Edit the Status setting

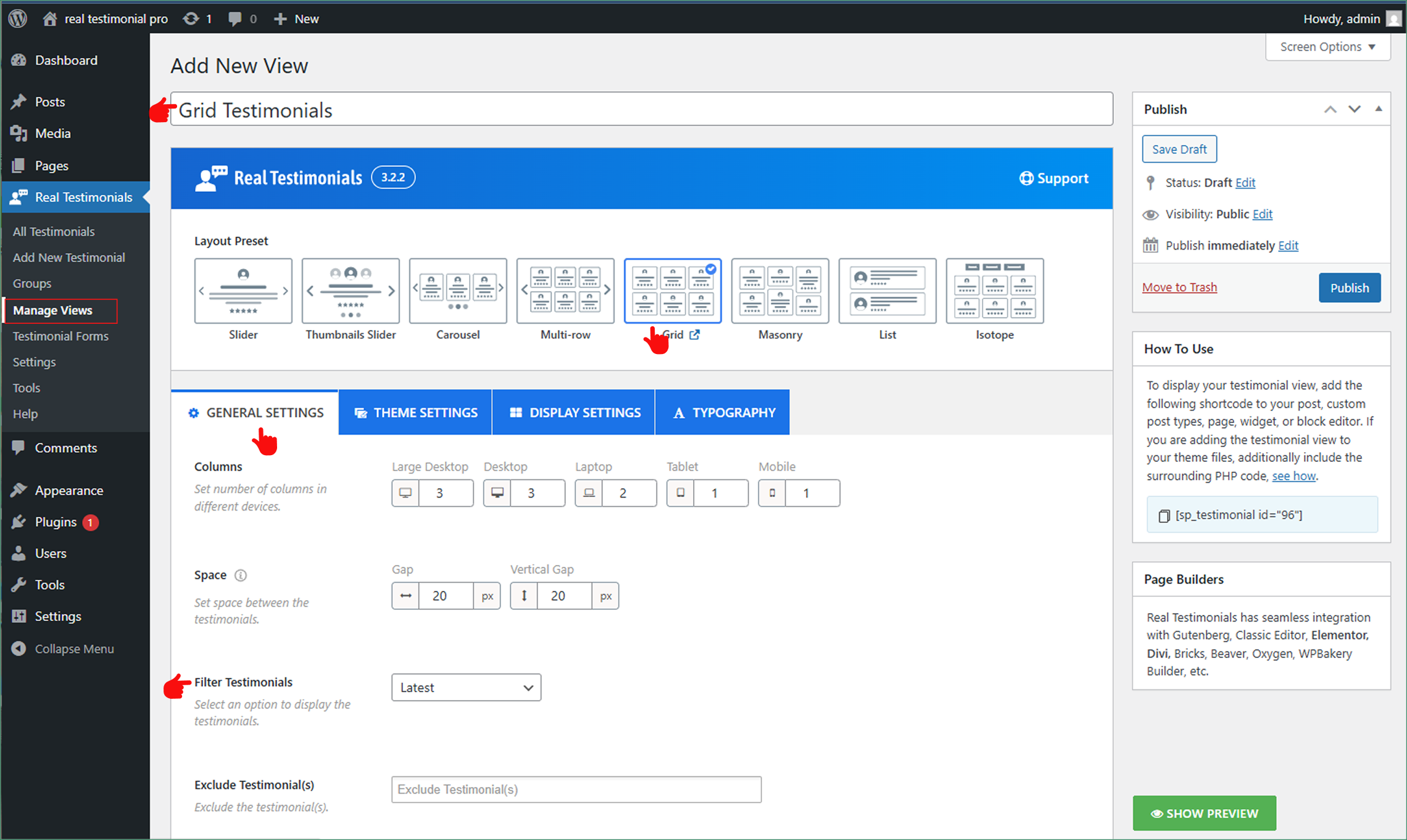click(1245, 183)
